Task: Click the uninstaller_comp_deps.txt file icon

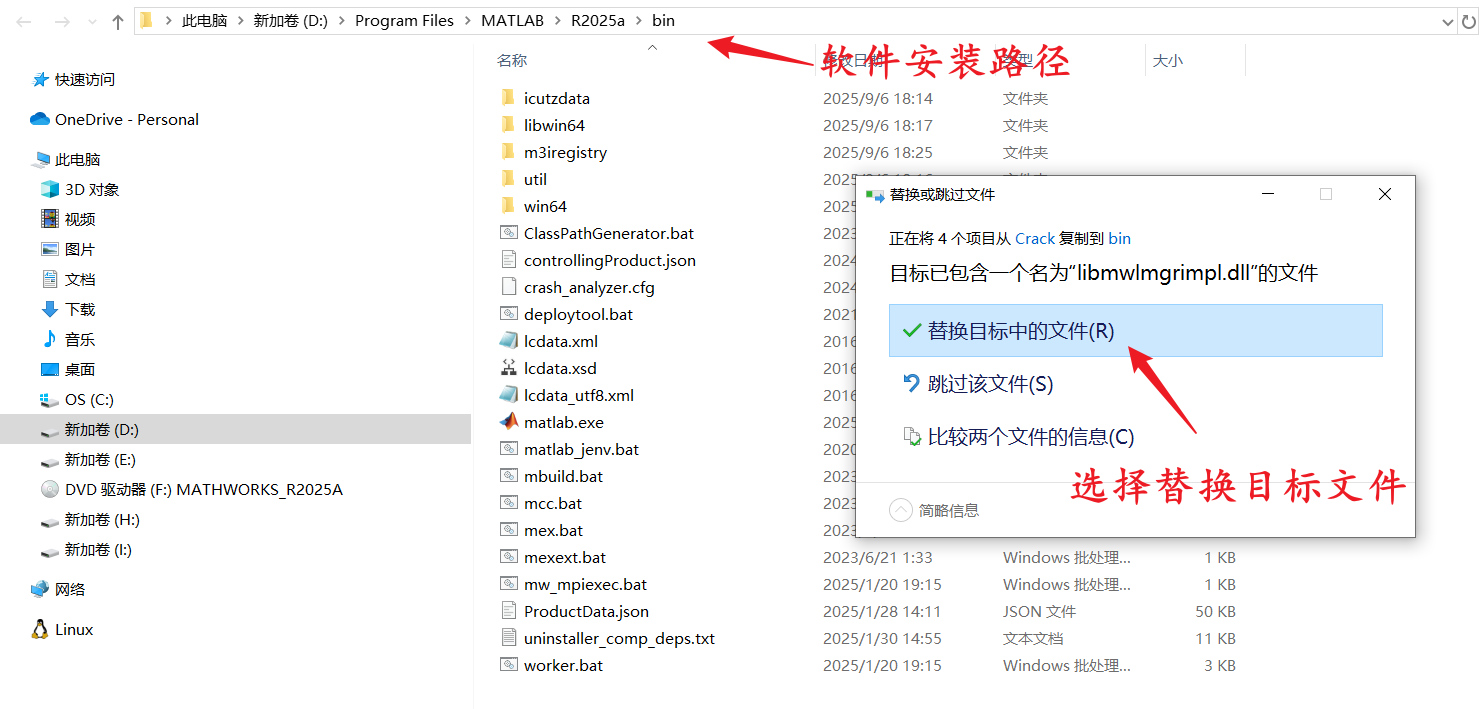Action: click(x=508, y=638)
